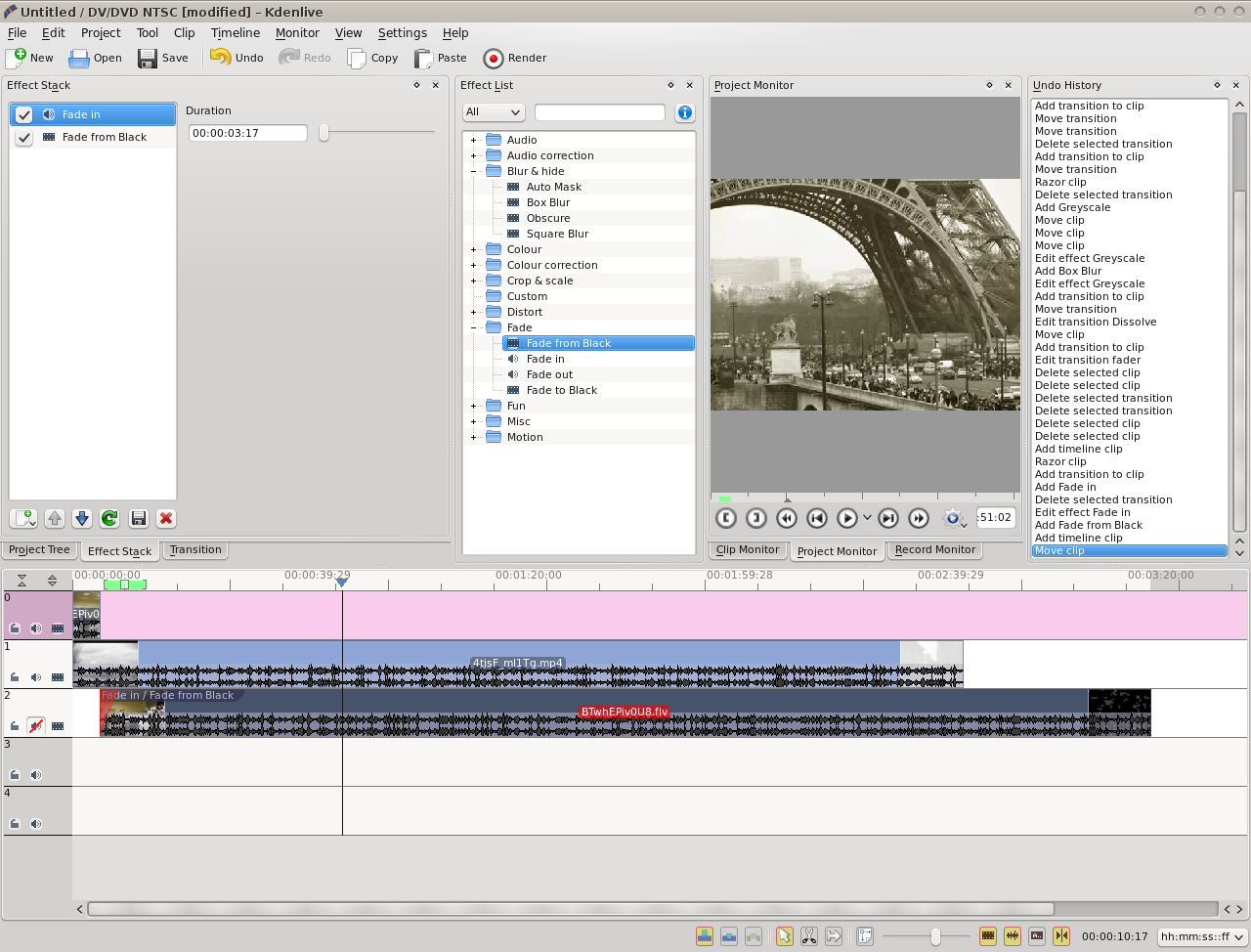Toggle mute on track 2
This screenshot has height=952, width=1251.
click(x=37, y=725)
